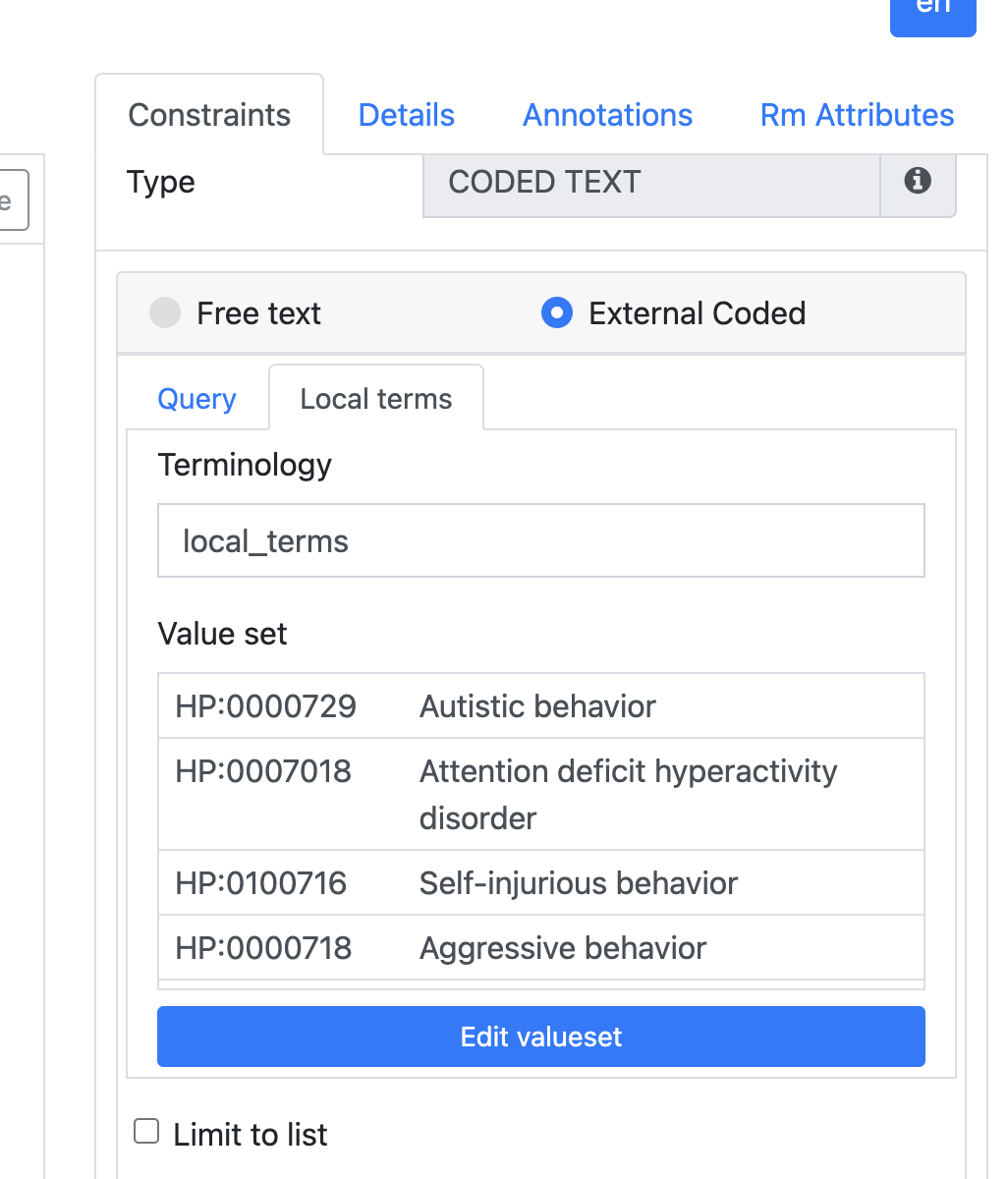This screenshot has height=1179, width=1008.
Task: Switch to the Details tab
Action: click(406, 114)
